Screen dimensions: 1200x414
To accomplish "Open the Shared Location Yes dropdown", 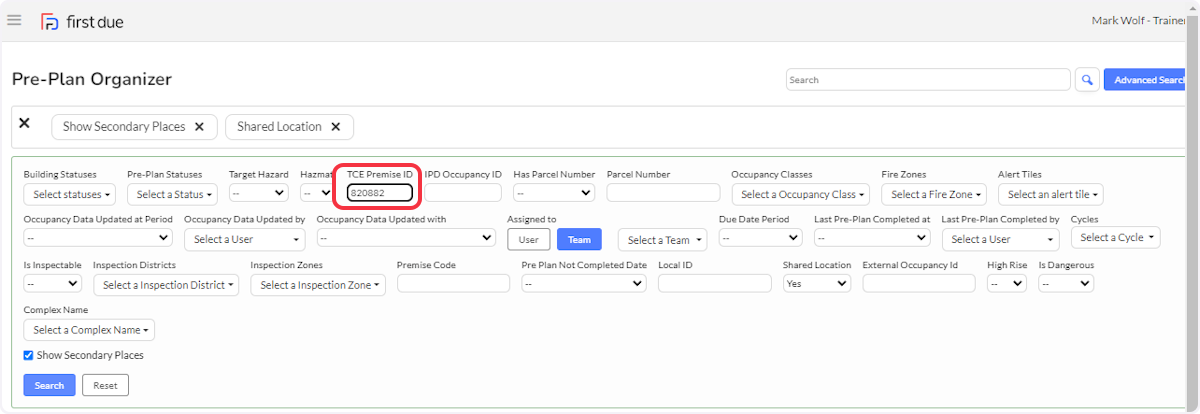I will click(817, 283).
